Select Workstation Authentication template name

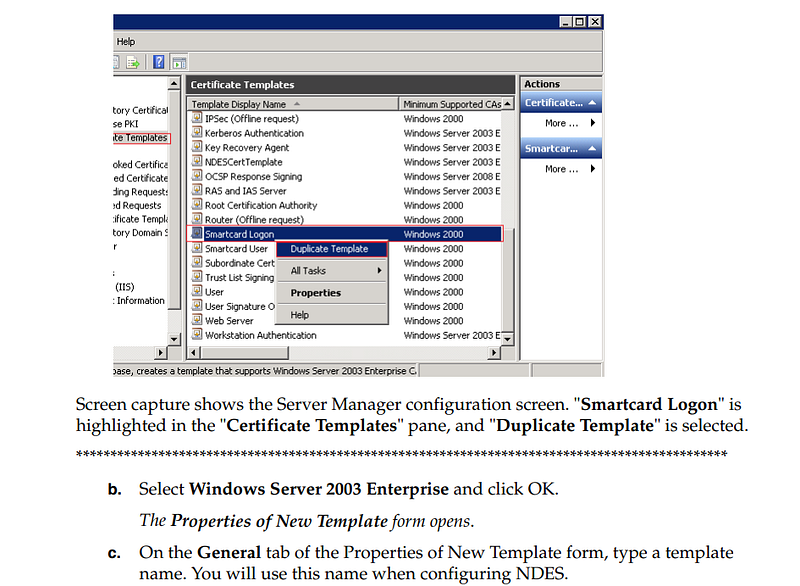pos(261,335)
